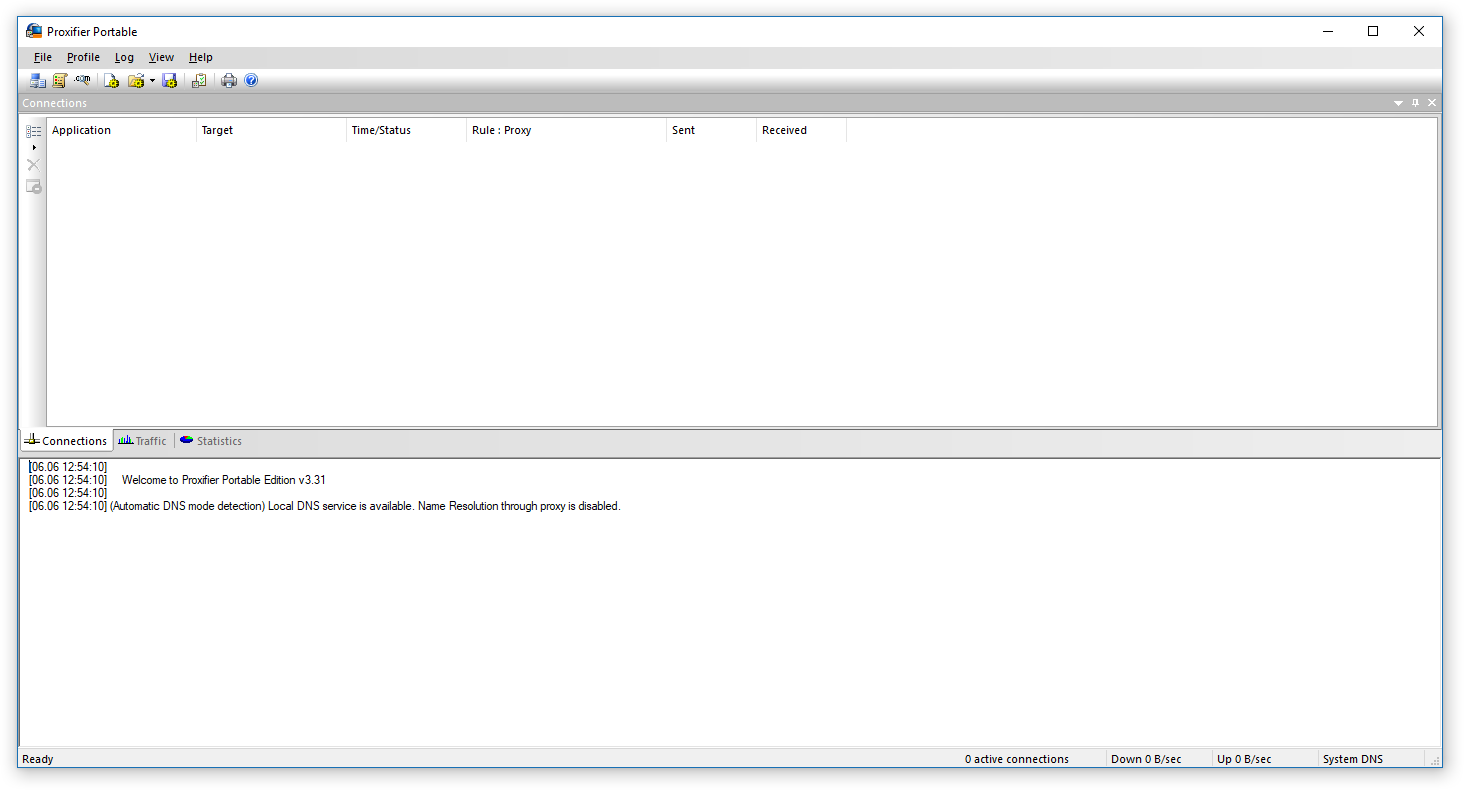Open the Help menu
The image size is (1464, 790).
[201, 57]
